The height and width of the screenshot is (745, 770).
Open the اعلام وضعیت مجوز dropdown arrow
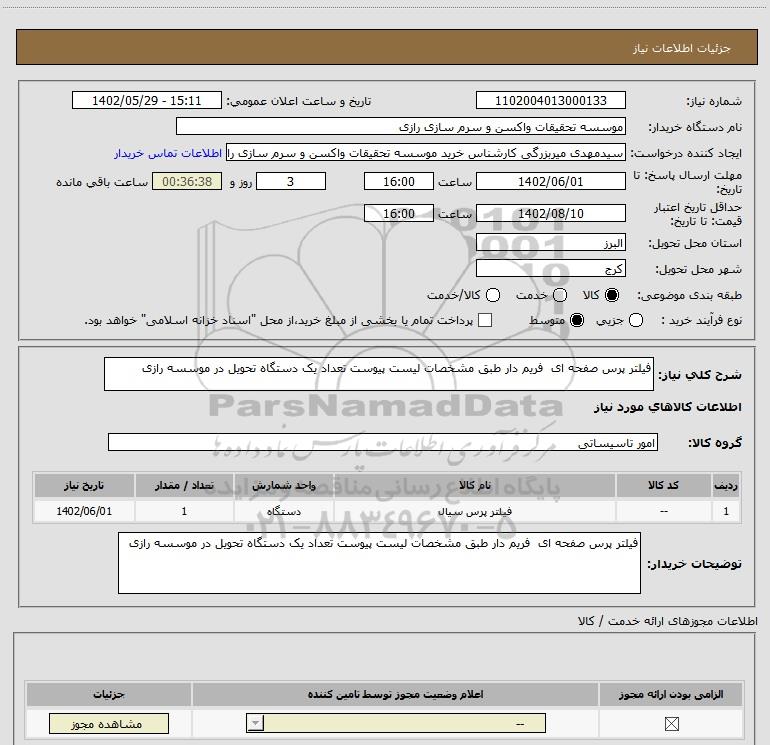255,723
